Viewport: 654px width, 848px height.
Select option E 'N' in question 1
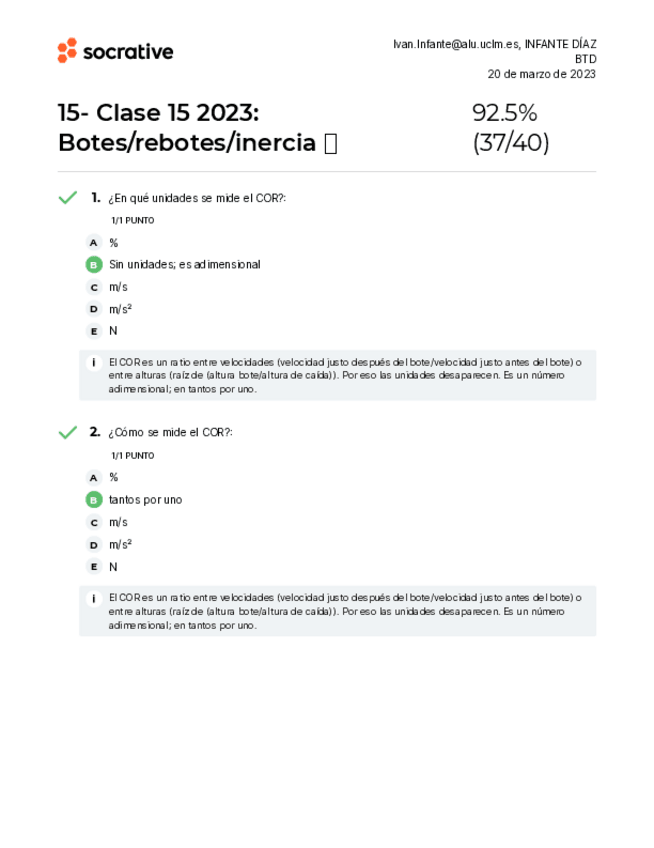(94, 331)
